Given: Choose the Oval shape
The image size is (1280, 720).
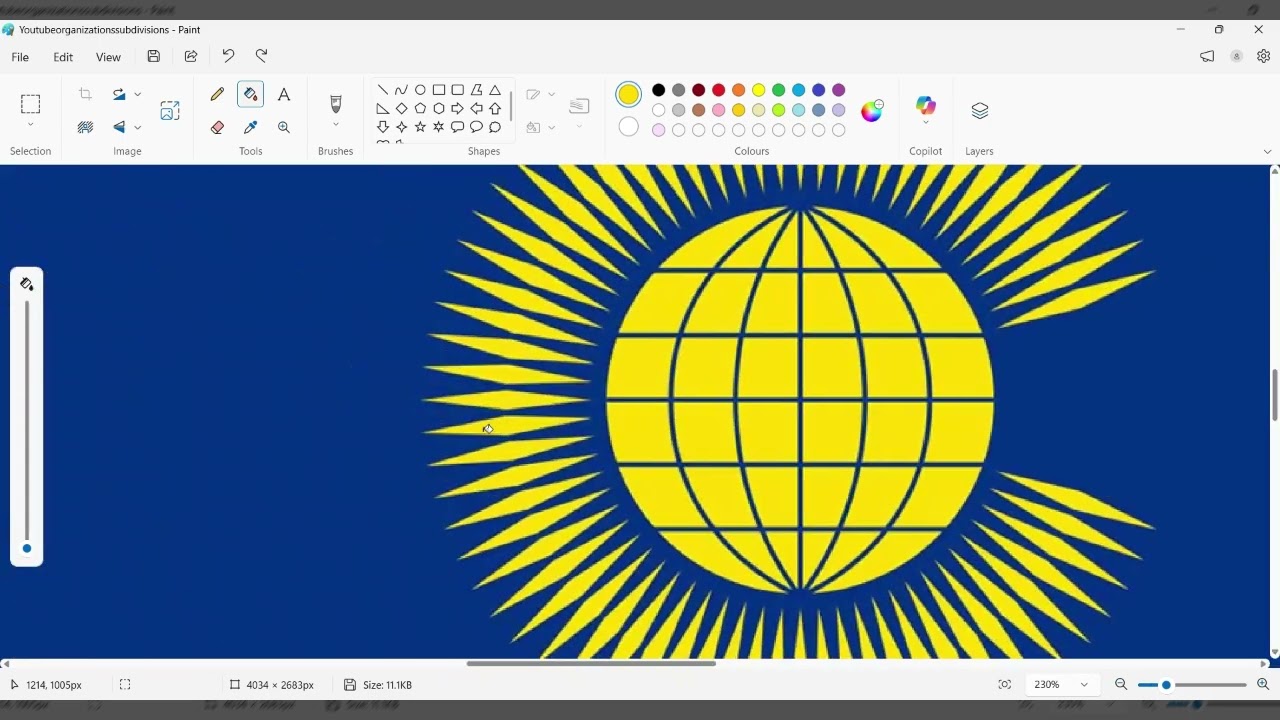Looking at the screenshot, I should point(420,90).
